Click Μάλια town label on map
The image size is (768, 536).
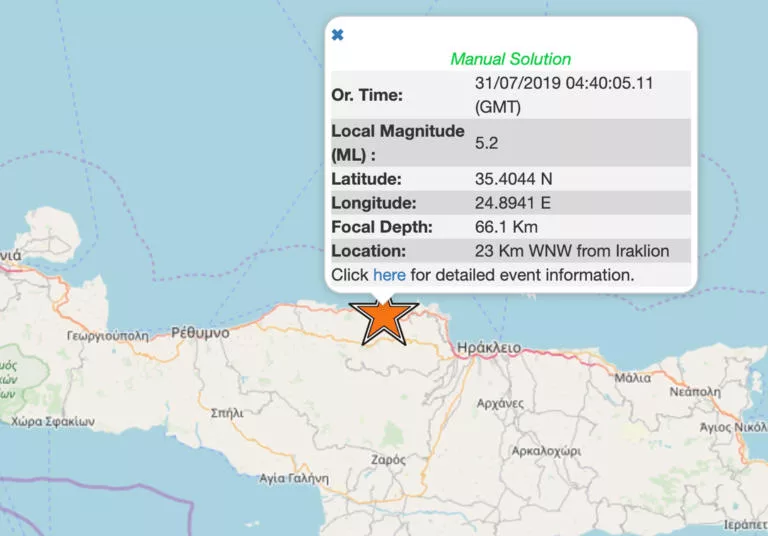(x=634, y=378)
